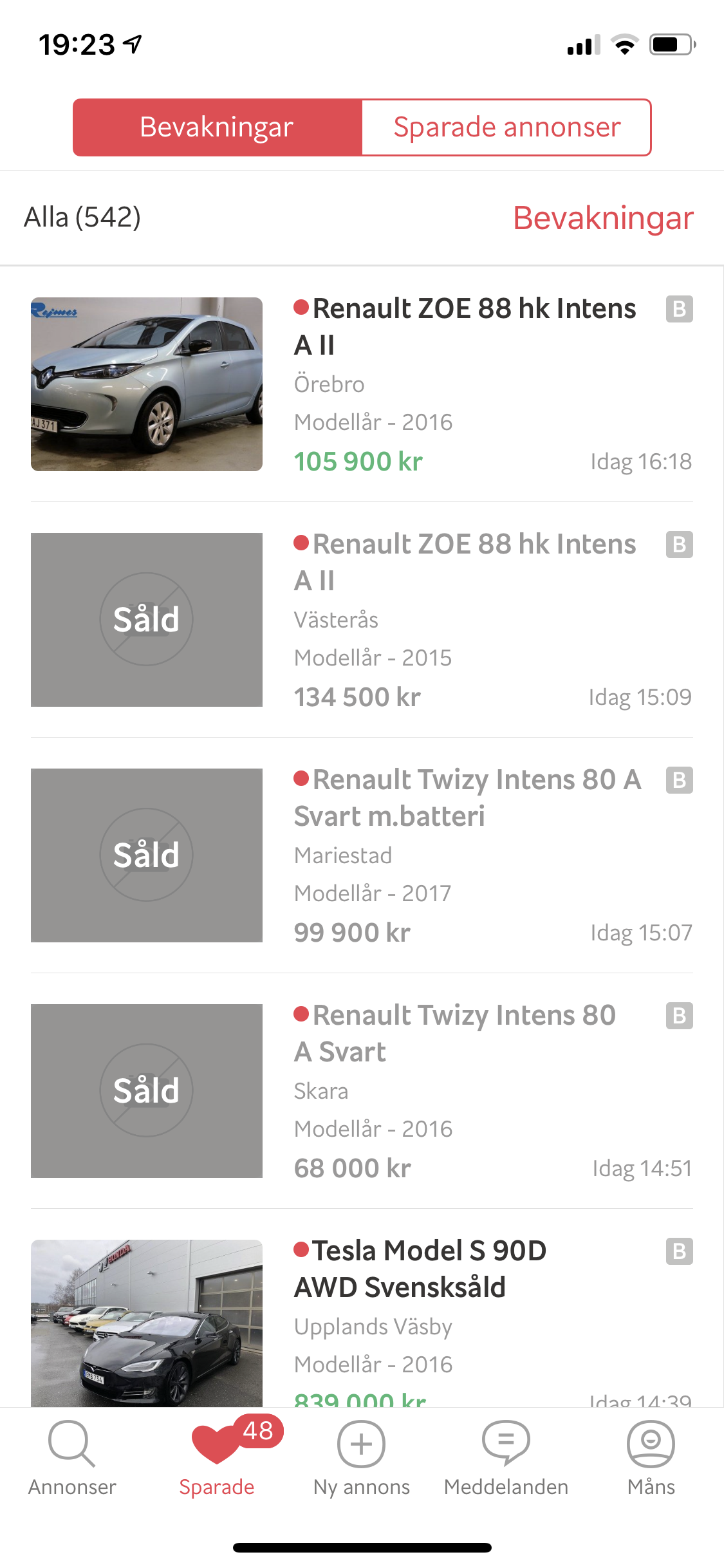This screenshot has width=724, height=1568.
Task: Open the red Bevakningar link
Action: tap(603, 218)
